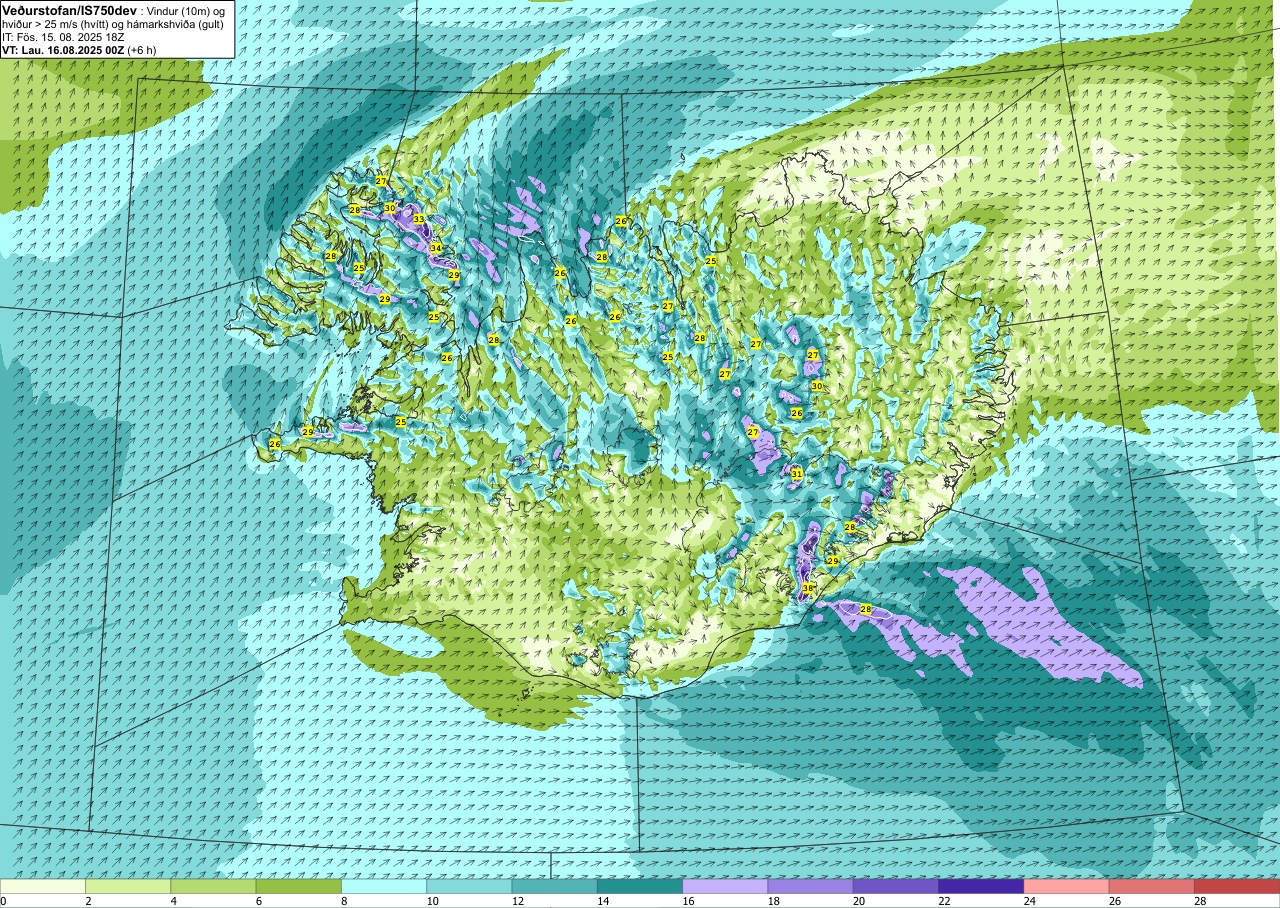
Task: Click the 10–12 m/s light teal legend swatch
Action: [x=469, y=886]
